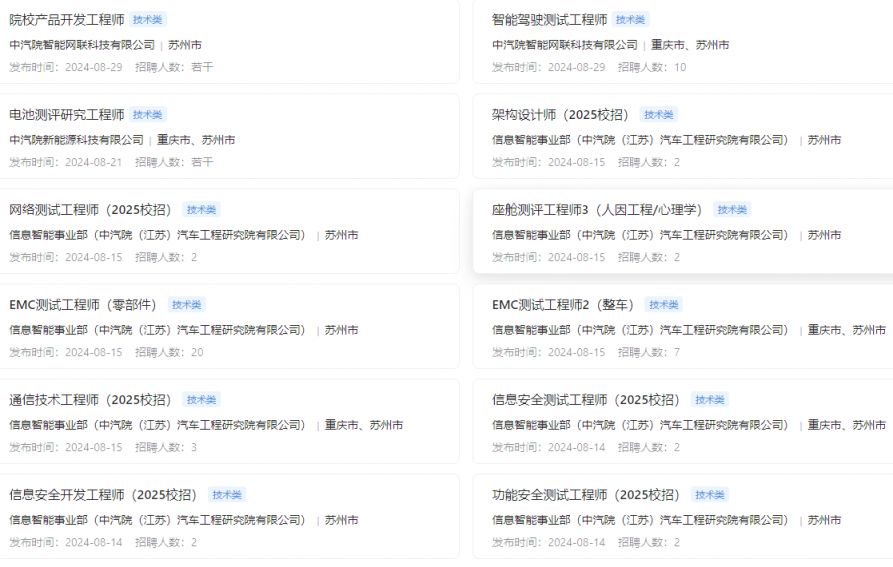This screenshot has height=567, width=893.
Task: Open the 智能驾驶测试工程师 job posting
Action: click(550, 20)
